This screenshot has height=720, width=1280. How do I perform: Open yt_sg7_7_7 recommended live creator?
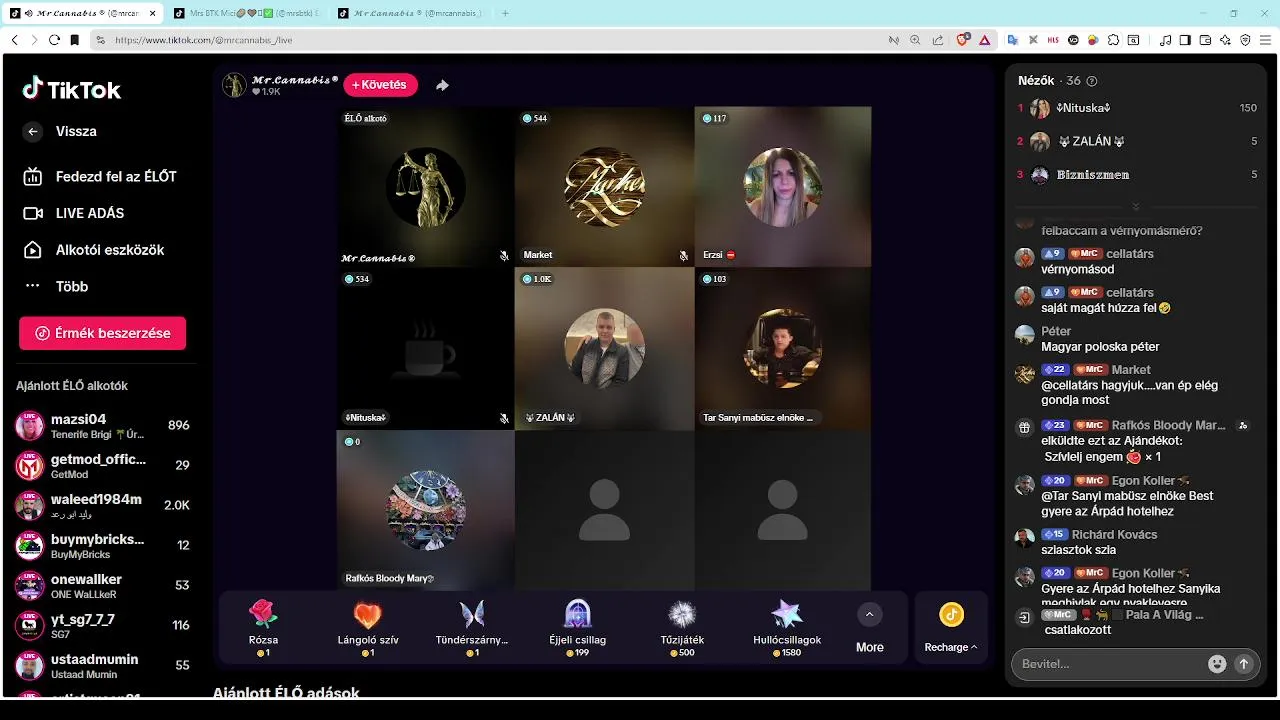pyautogui.click(x=102, y=625)
